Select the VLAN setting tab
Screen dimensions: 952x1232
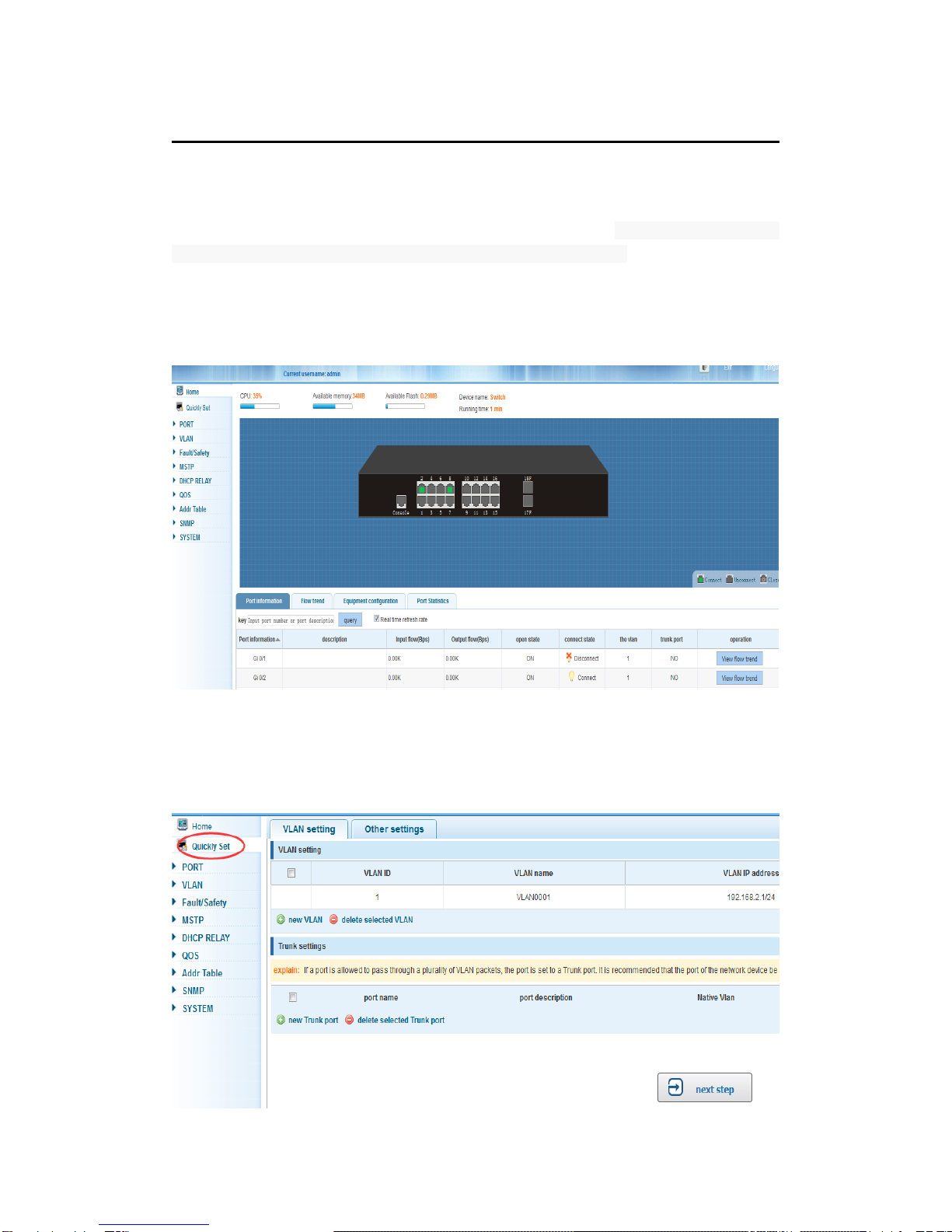coord(309,829)
